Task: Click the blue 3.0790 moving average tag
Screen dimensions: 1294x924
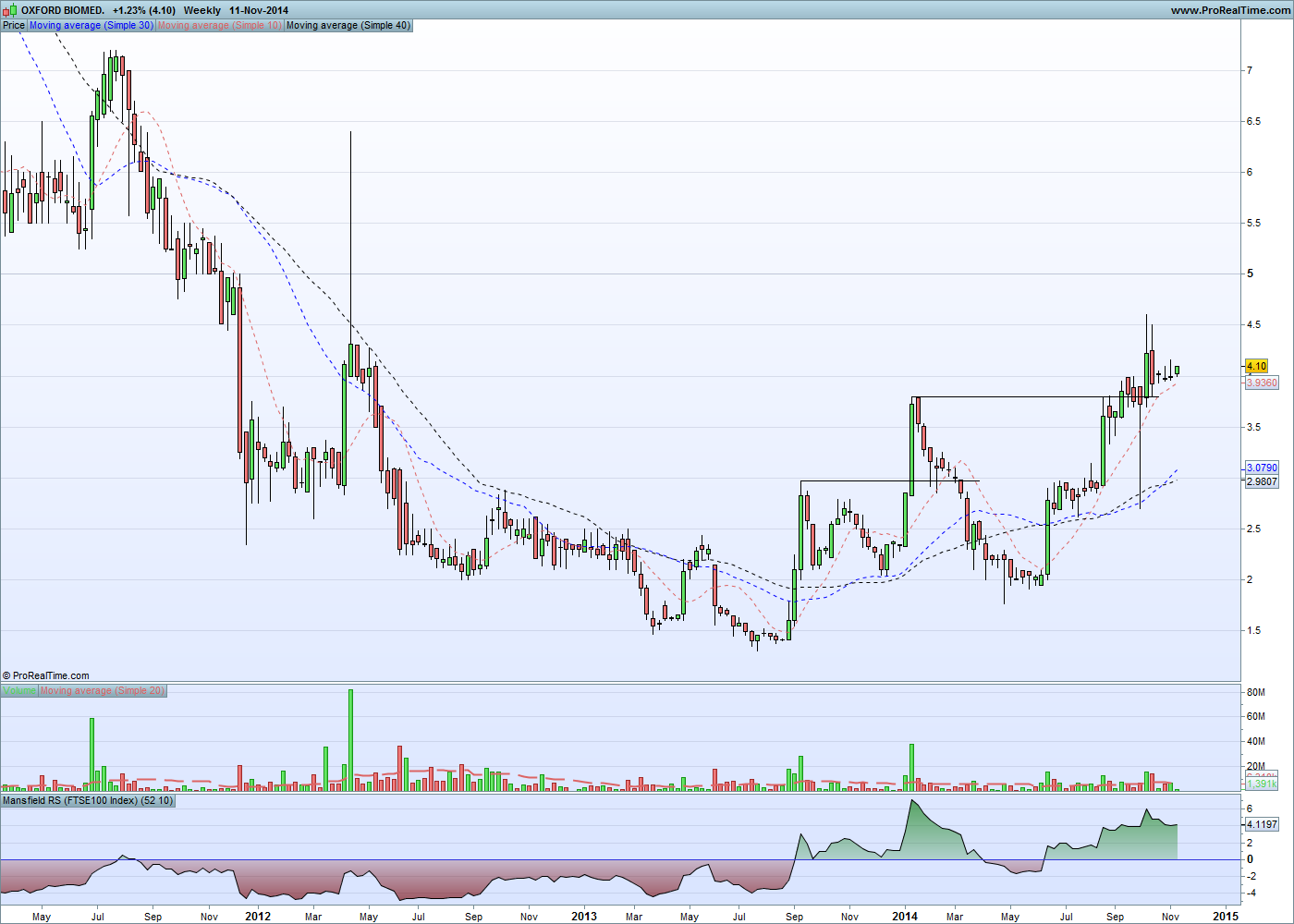Action: (x=1262, y=468)
